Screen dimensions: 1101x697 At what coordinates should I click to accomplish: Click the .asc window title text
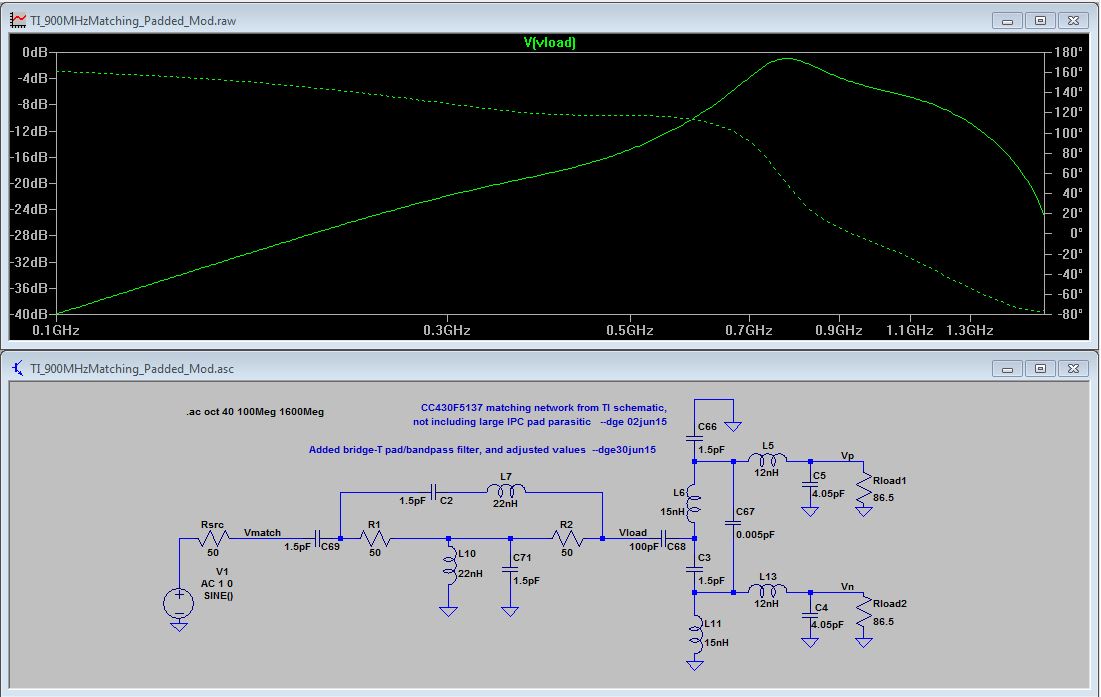132,369
